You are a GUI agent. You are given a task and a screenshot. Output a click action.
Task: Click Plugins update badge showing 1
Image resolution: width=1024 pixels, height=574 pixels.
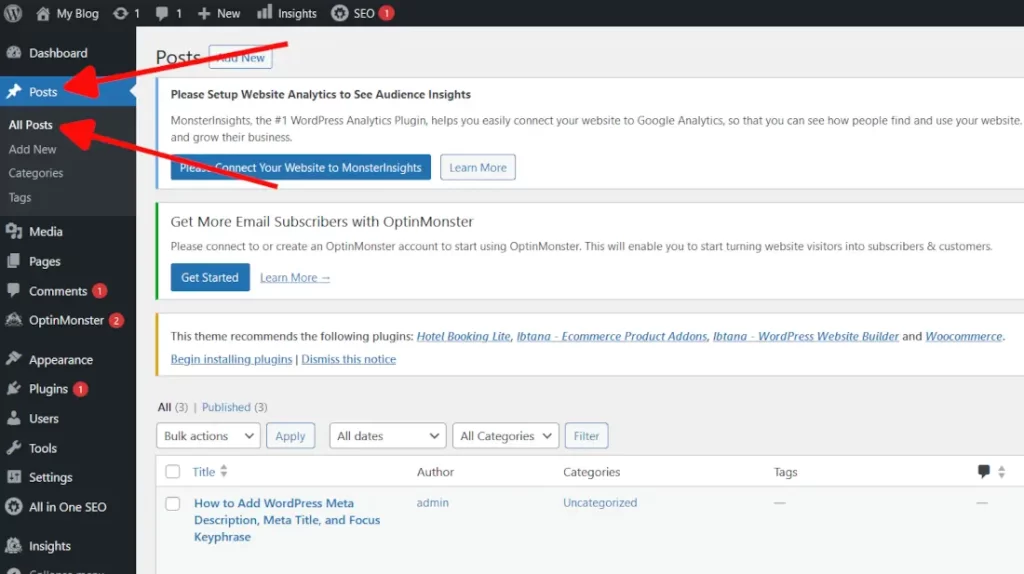(80, 389)
